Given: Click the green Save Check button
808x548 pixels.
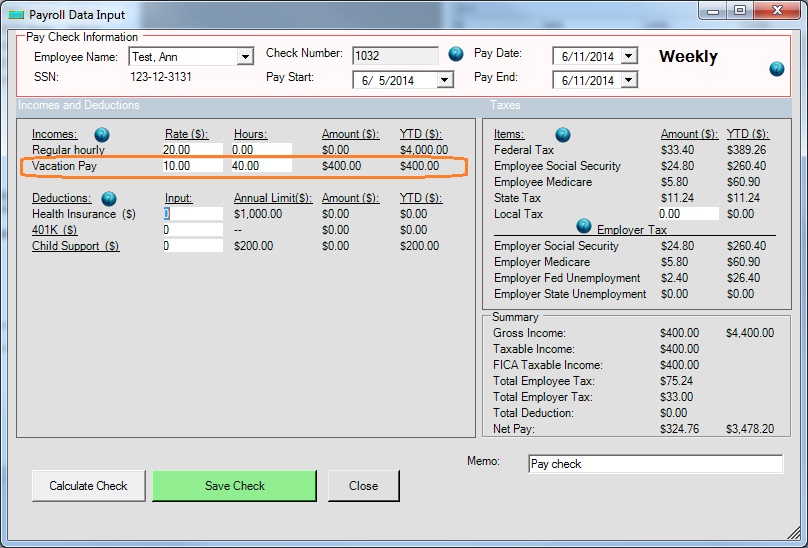Looking at the screenshot, I should (234, 486).
